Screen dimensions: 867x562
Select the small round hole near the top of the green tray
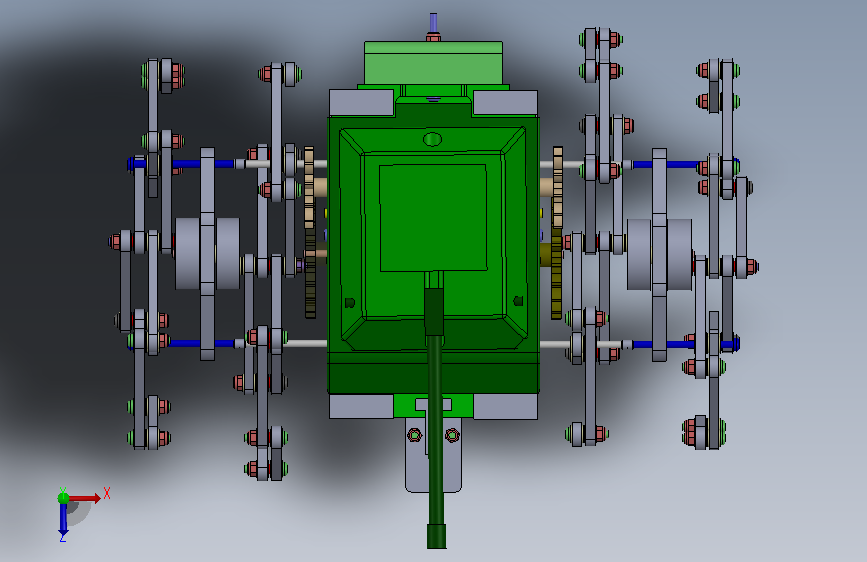coord(432,139)
